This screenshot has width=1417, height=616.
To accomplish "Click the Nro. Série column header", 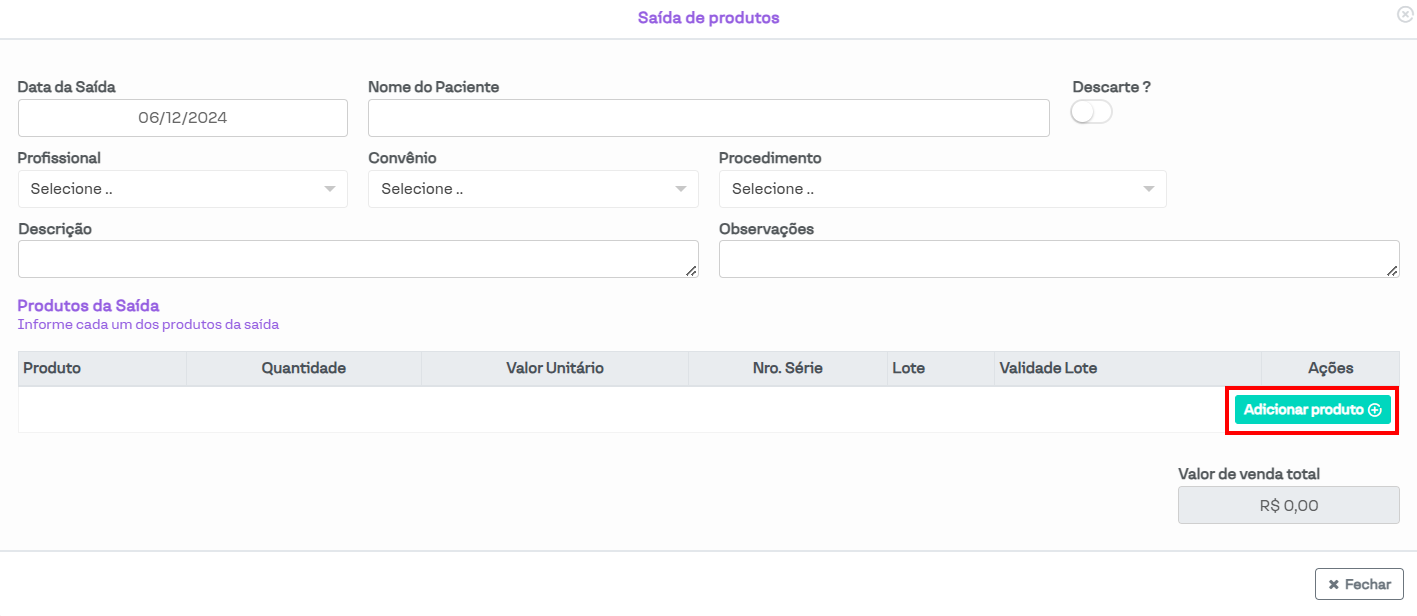I will (787, 368).
